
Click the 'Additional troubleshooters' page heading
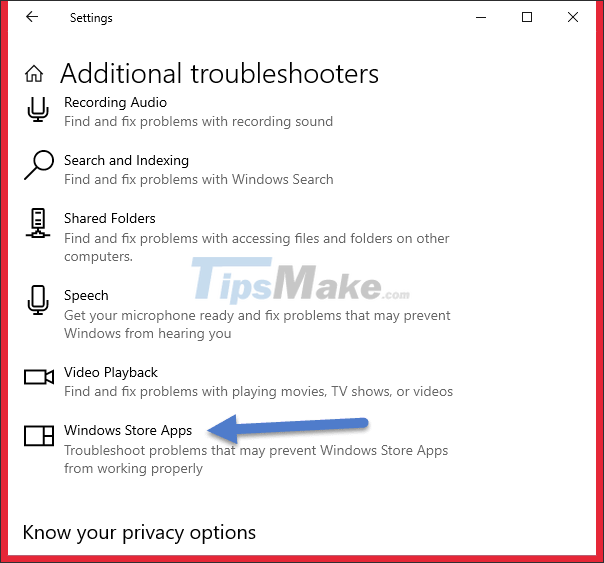[x=219, y=73]
